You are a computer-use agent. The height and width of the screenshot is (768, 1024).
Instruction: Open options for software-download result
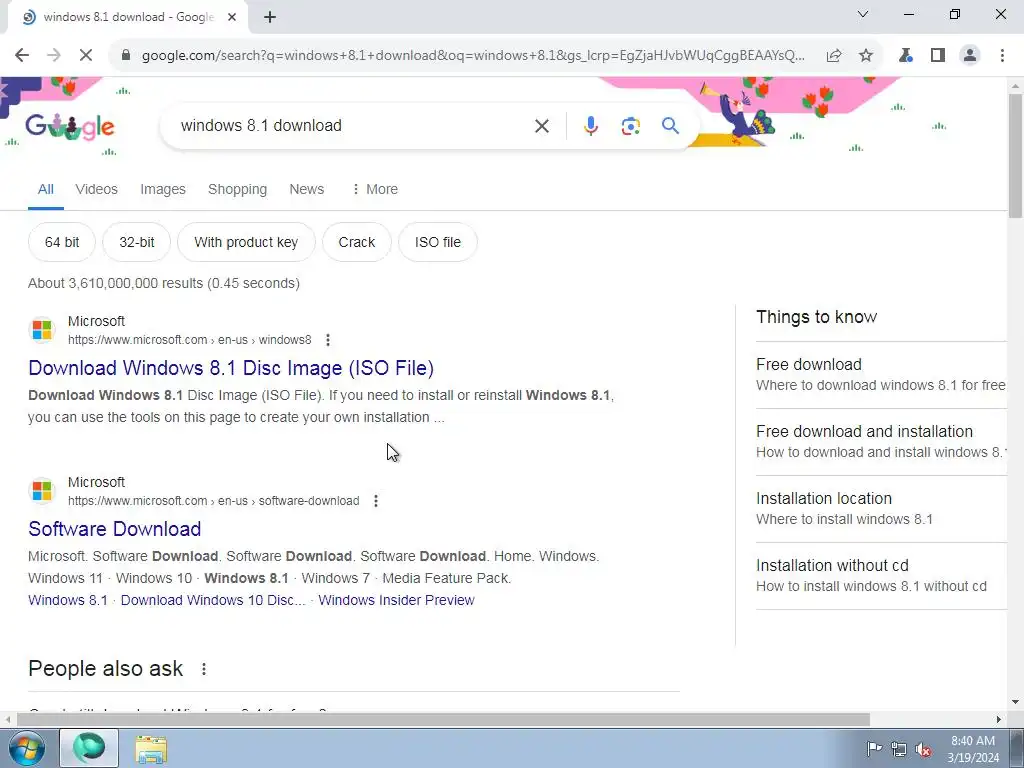[x=376, y=501]
